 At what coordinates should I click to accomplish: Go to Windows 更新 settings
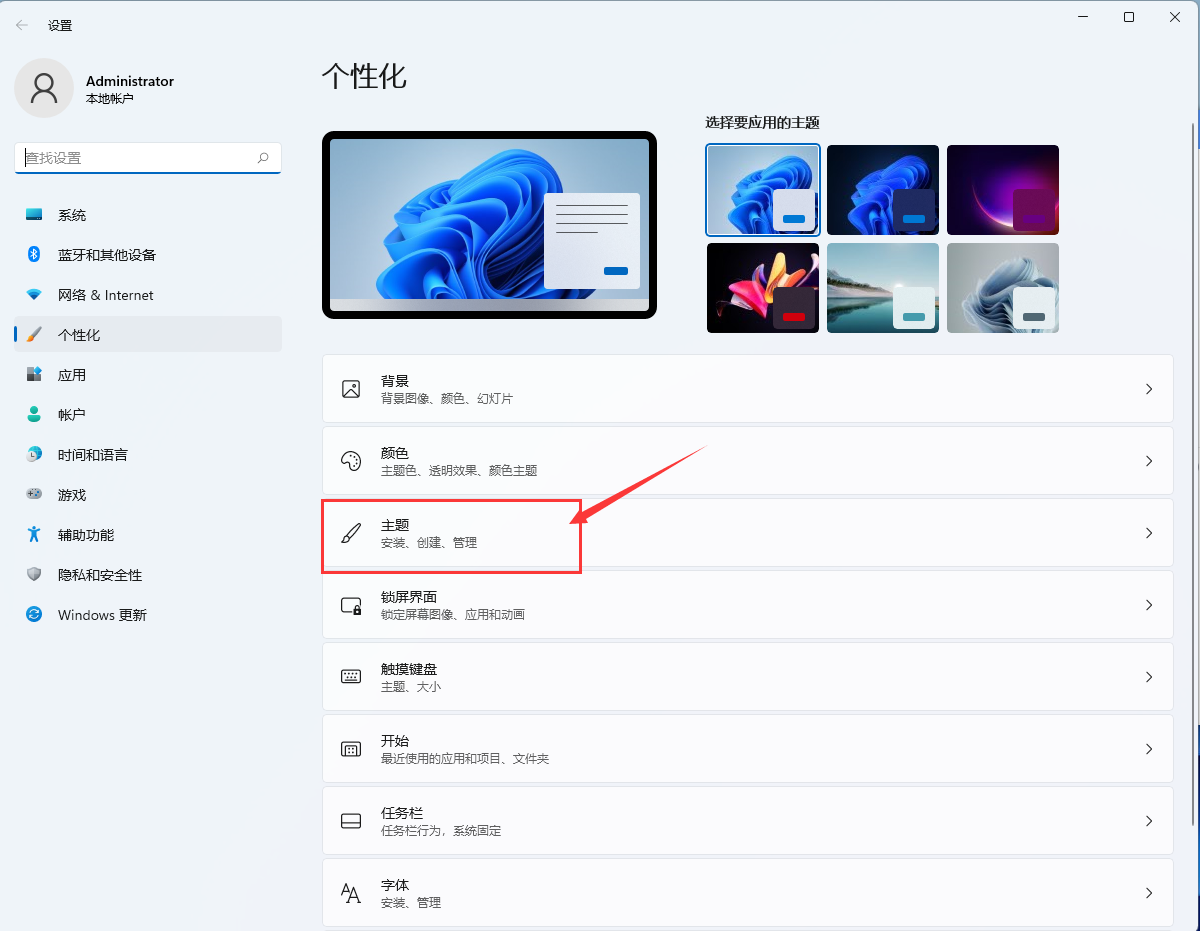tap(148, 615)
